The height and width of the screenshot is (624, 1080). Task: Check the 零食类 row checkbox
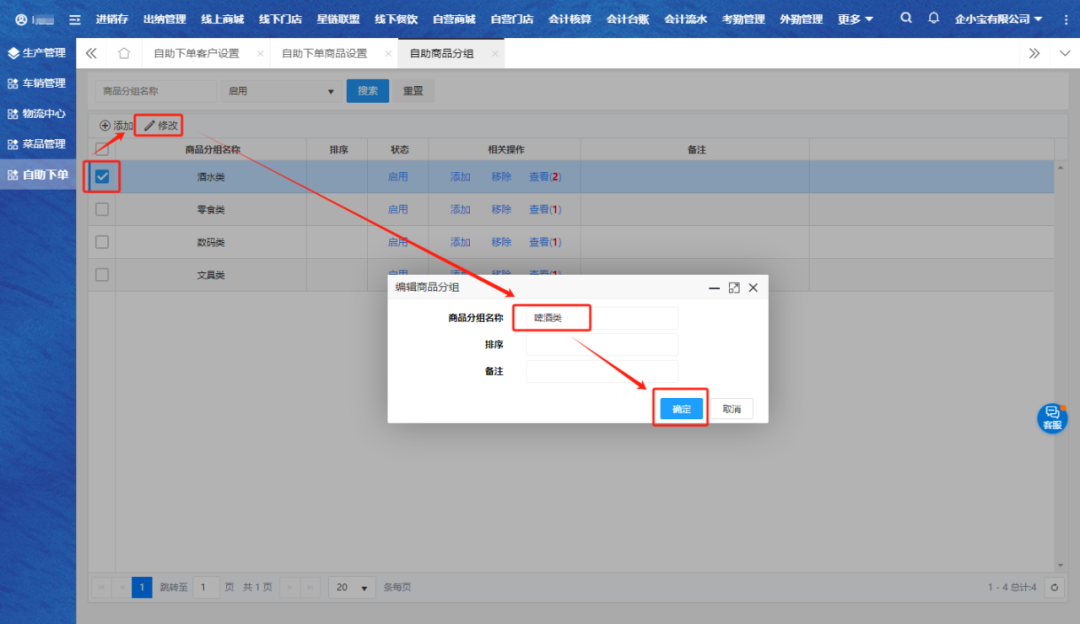coord(102,210)
